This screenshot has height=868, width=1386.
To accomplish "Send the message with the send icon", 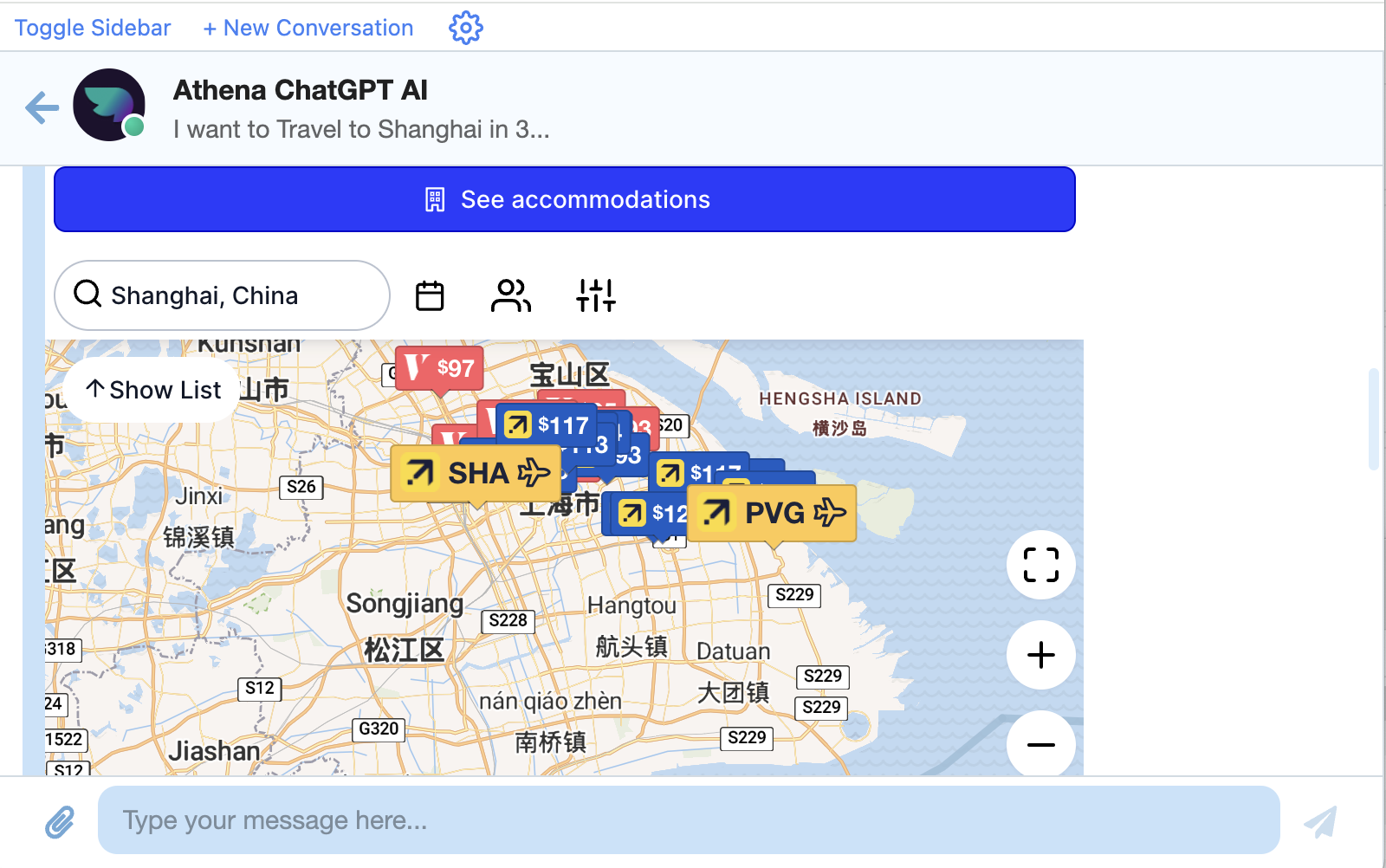I will (1320, 819).
